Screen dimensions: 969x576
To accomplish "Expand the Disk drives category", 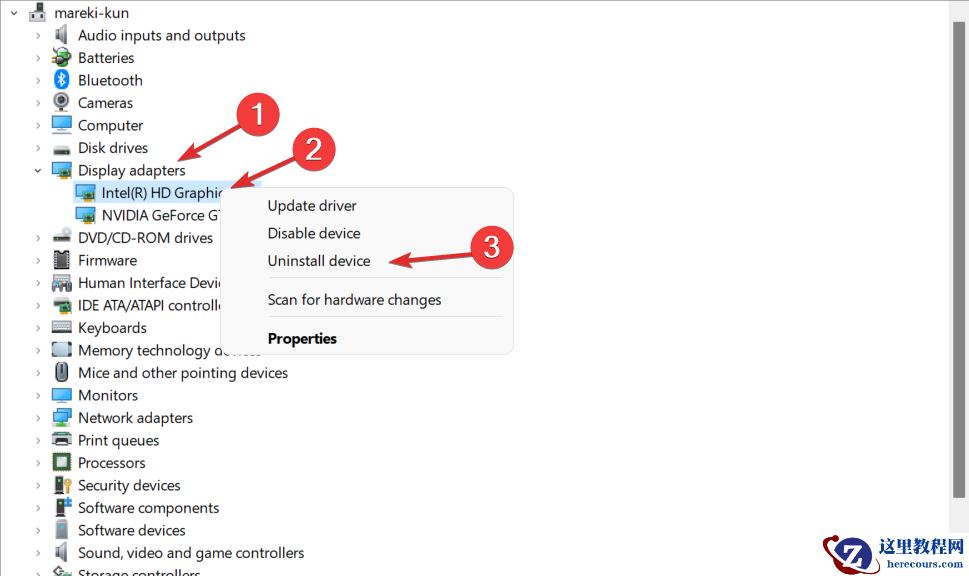I will 38,148.
